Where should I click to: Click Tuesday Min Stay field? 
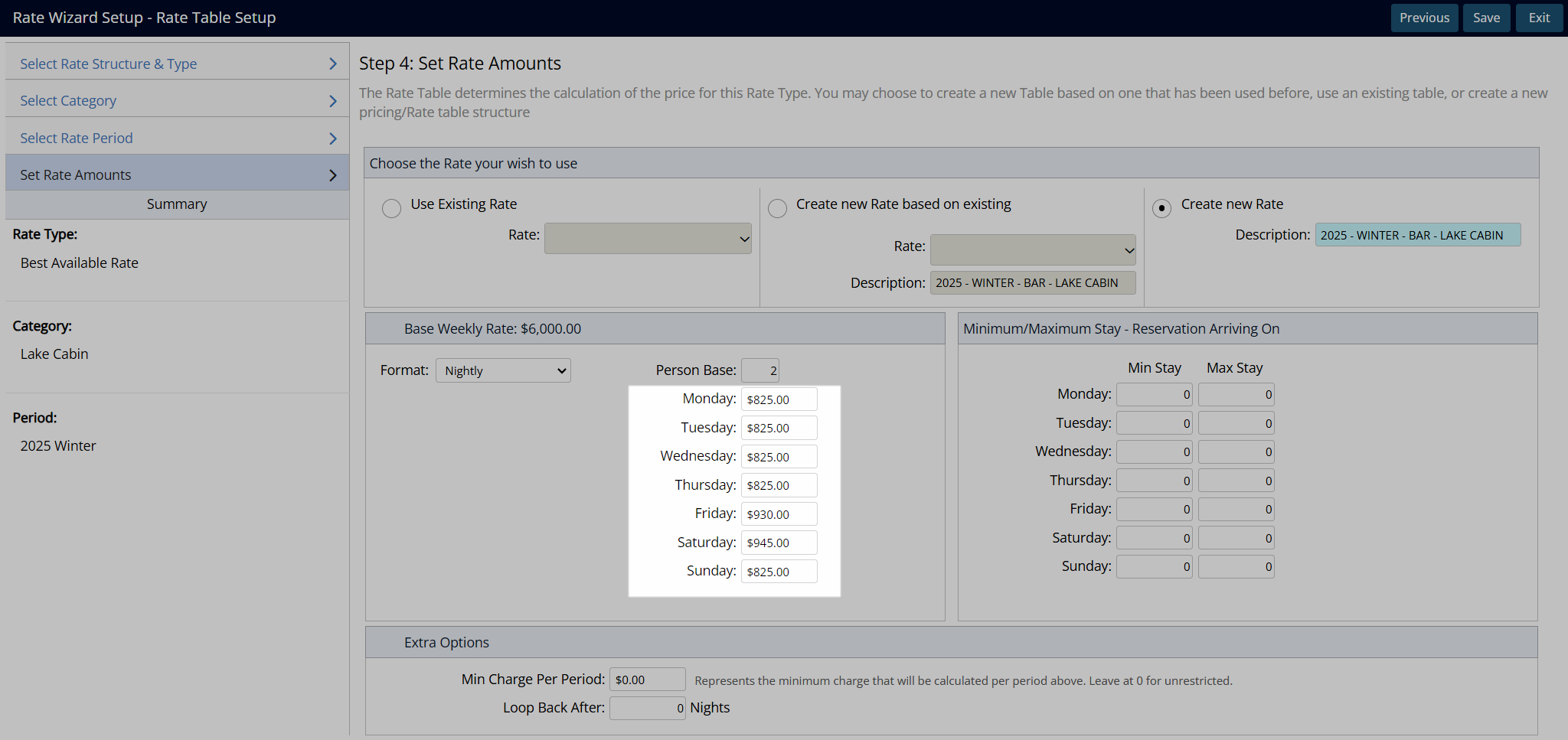click(1154, 423)
